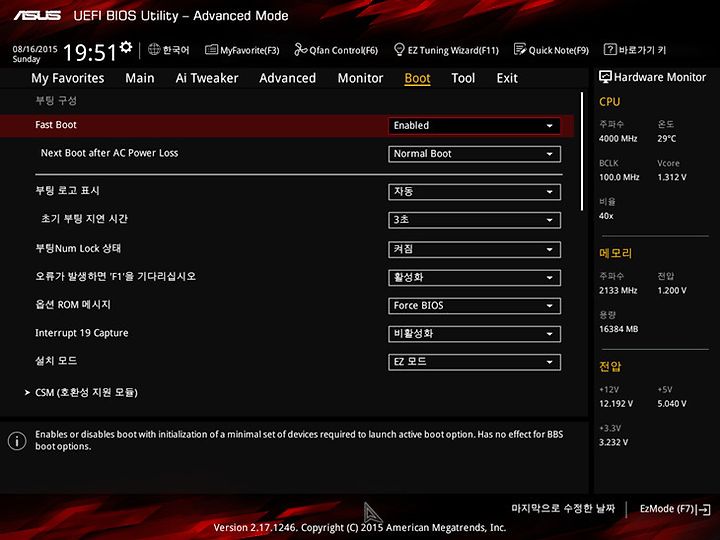Open 부팅 로고 표시 dropdown
720x540 pixels.
click(x=474, y=191)
